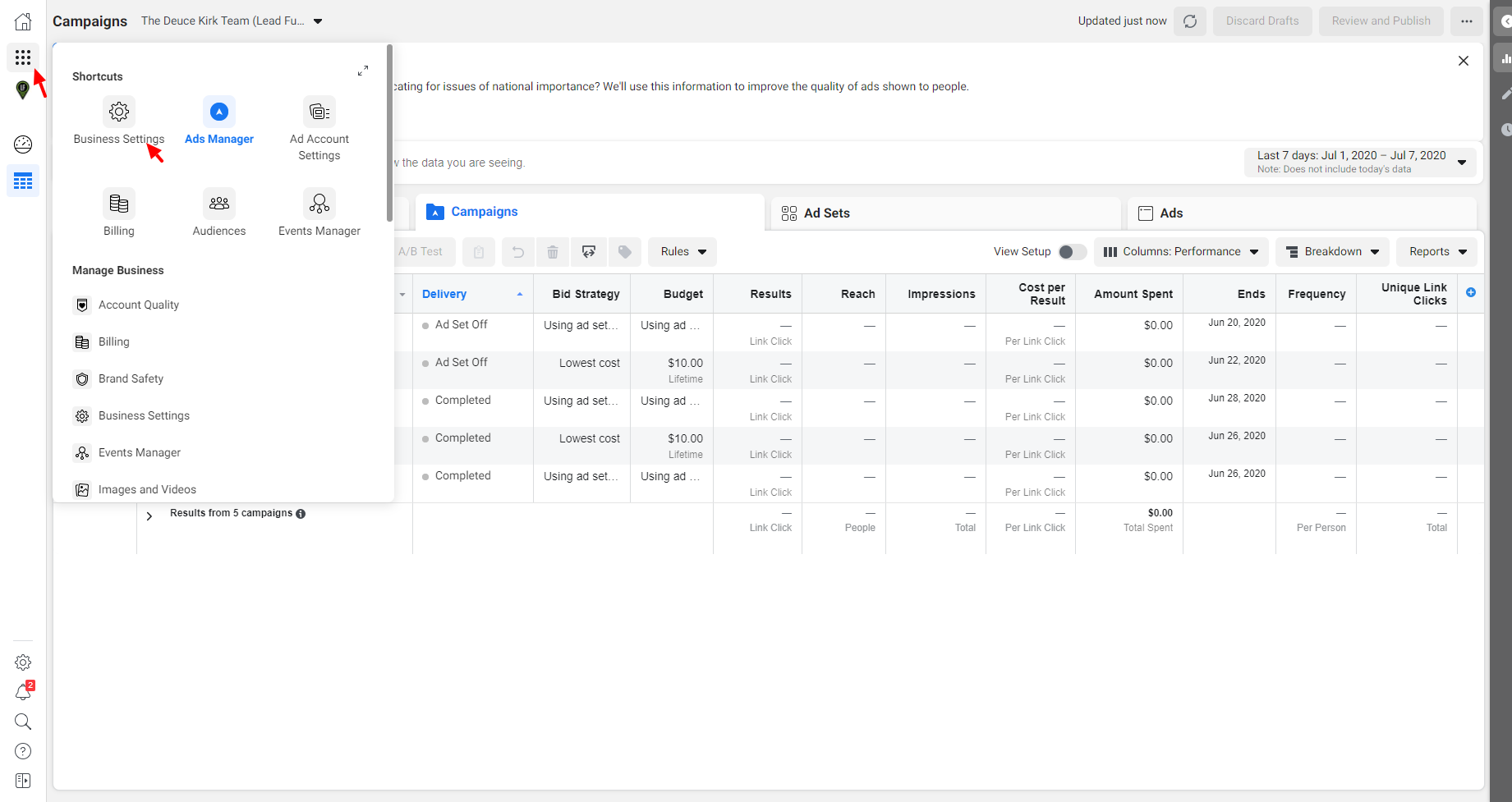Open notifications bell with red badge
Image resolution: width=1512 pixels, height=802 pixels.
tap(23, 692)
